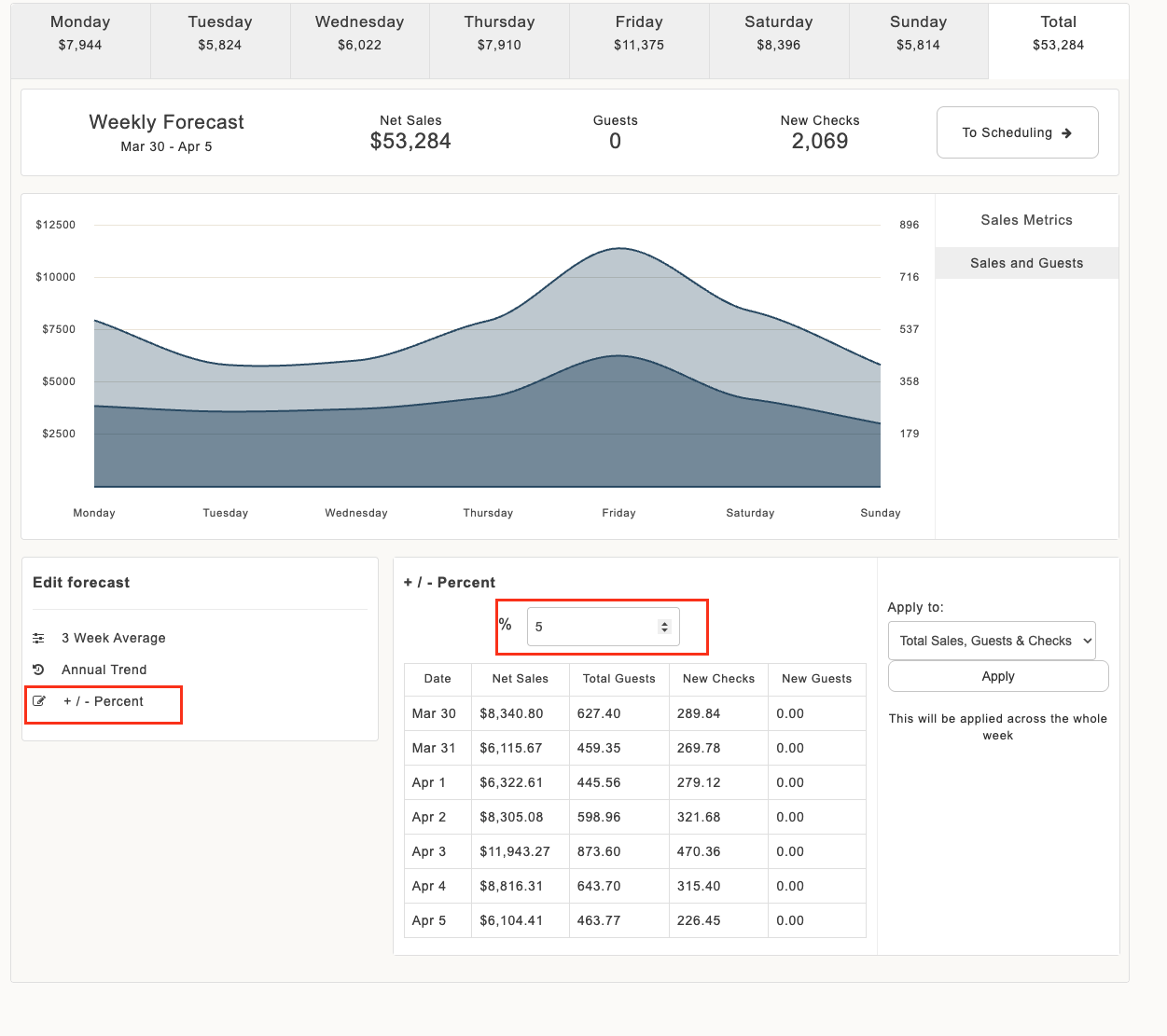Click the Apply button
This screenshot has height=1036, width=1167.
click(x=998, y=676)
